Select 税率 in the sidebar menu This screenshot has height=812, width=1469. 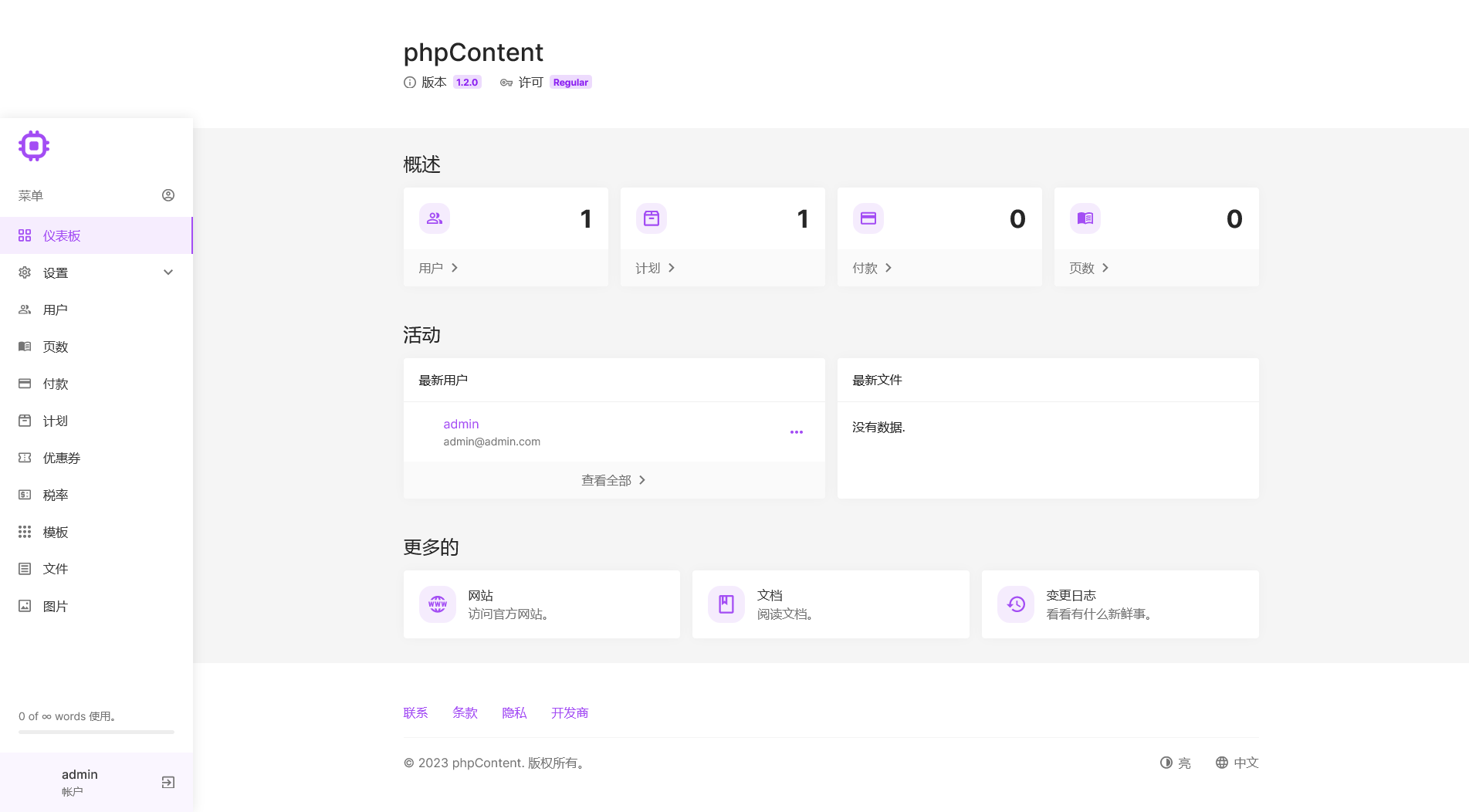click(96, 495)
